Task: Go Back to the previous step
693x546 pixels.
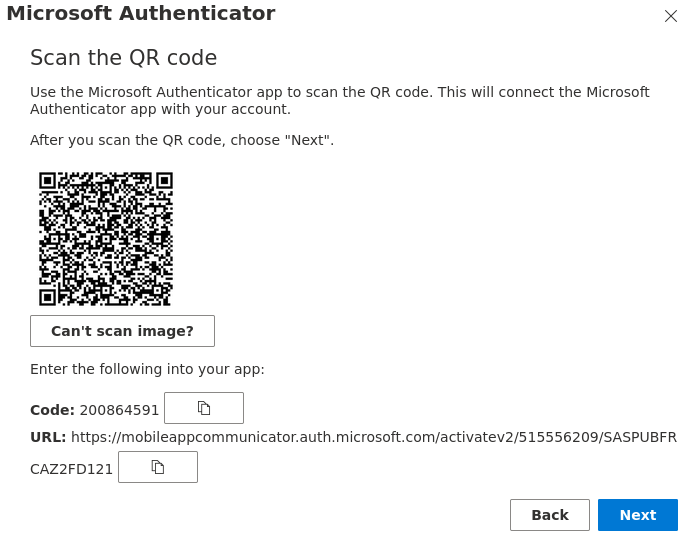Action: (x=550, y=515)
